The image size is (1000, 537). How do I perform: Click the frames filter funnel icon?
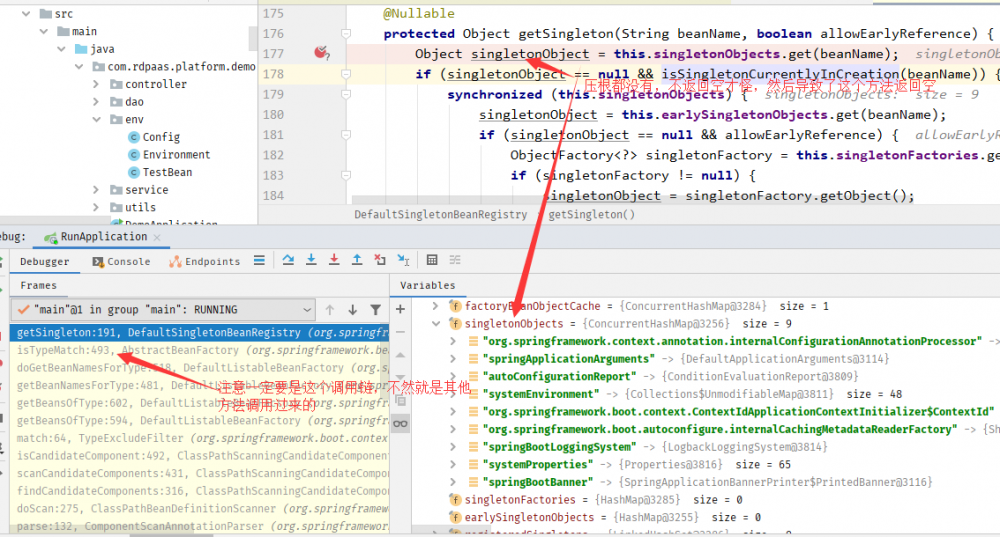(x=376, y=310)
